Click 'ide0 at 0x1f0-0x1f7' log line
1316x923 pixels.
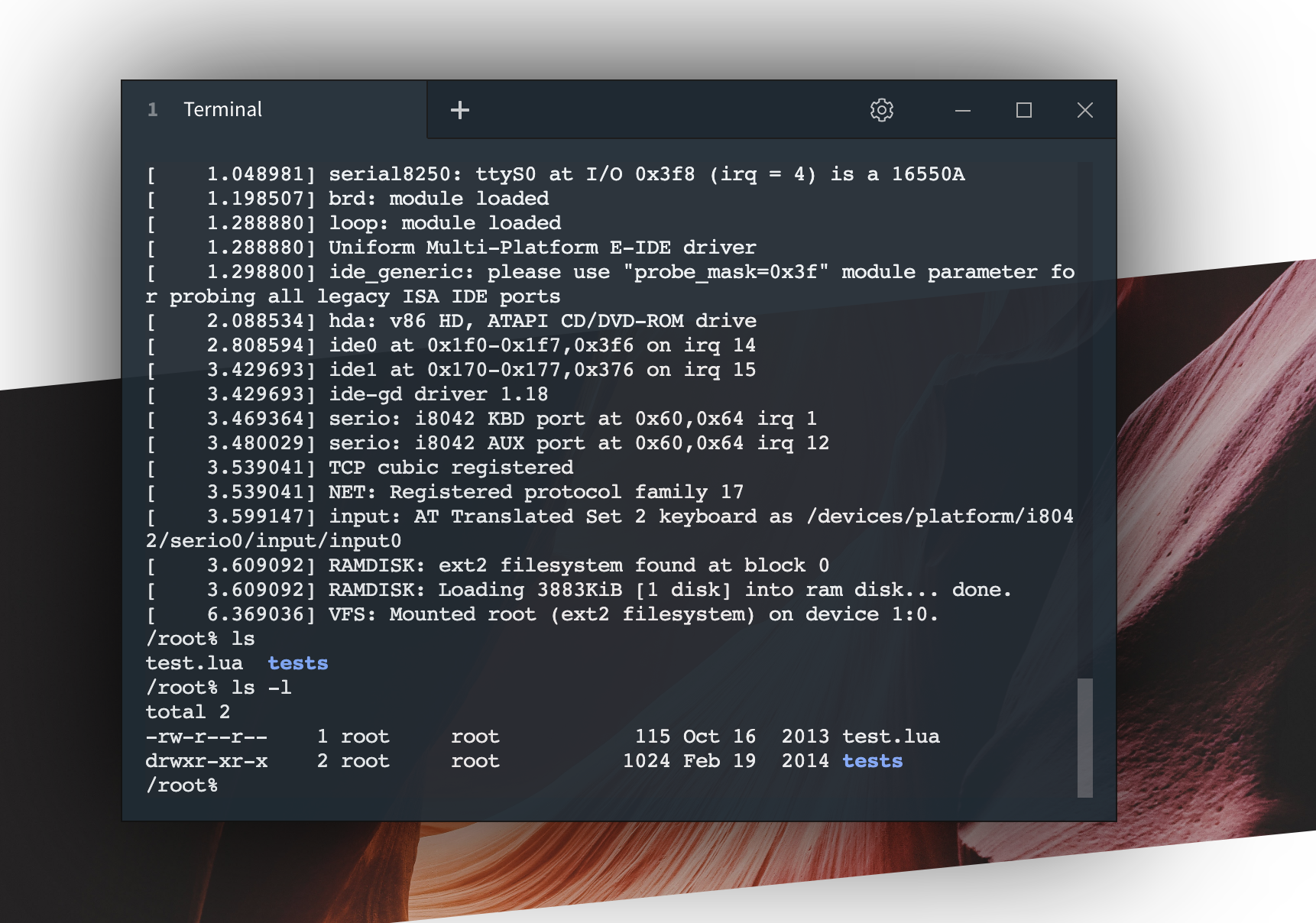[x=451, y=345]
